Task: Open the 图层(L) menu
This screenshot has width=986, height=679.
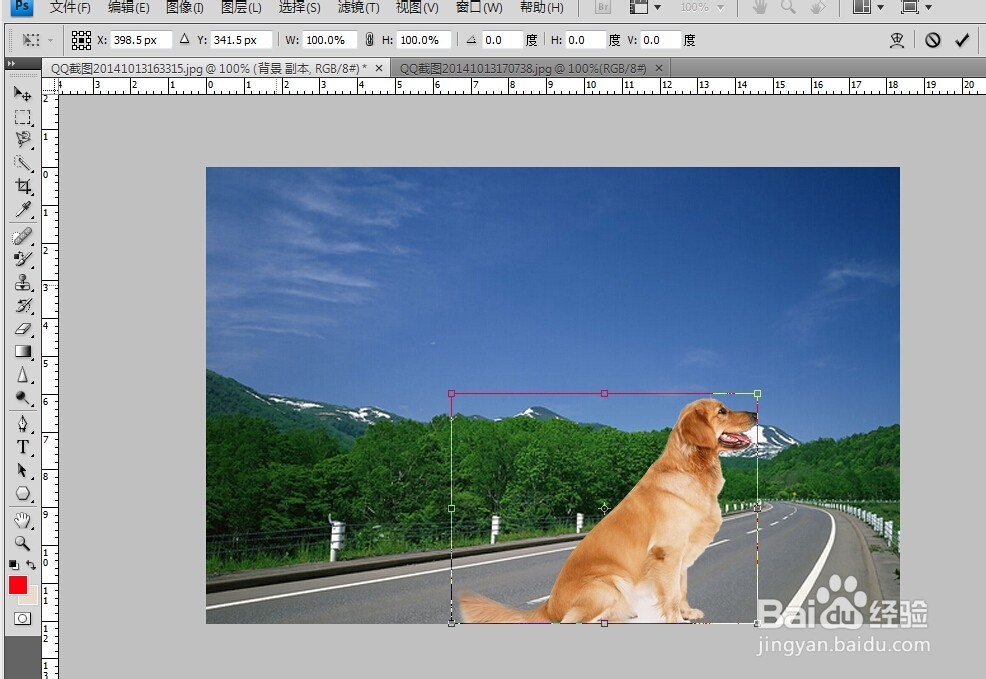Action: coord(241,8)
